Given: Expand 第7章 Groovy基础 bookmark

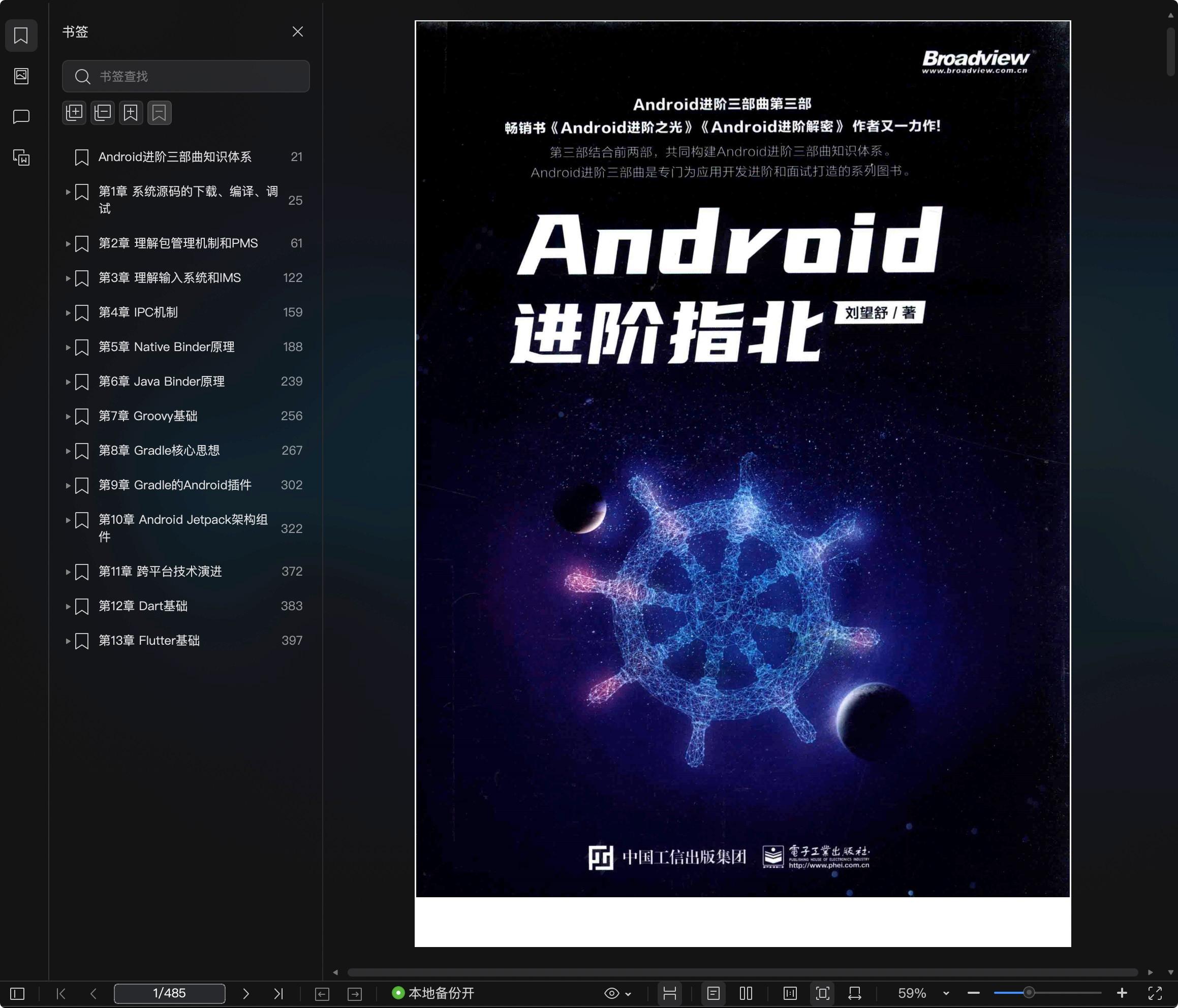Looking at the screenshot, I should (68, 416).
